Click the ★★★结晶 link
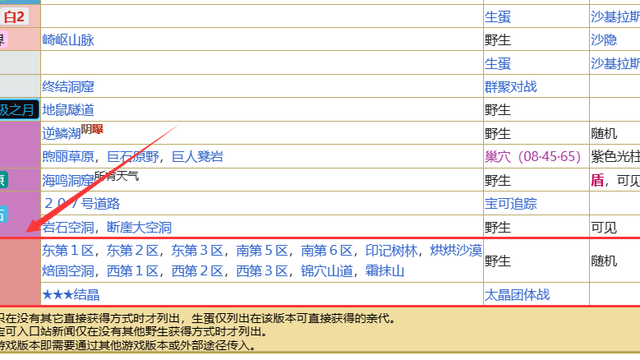Viewport: 640px width, 360px height. coord(71,295)
